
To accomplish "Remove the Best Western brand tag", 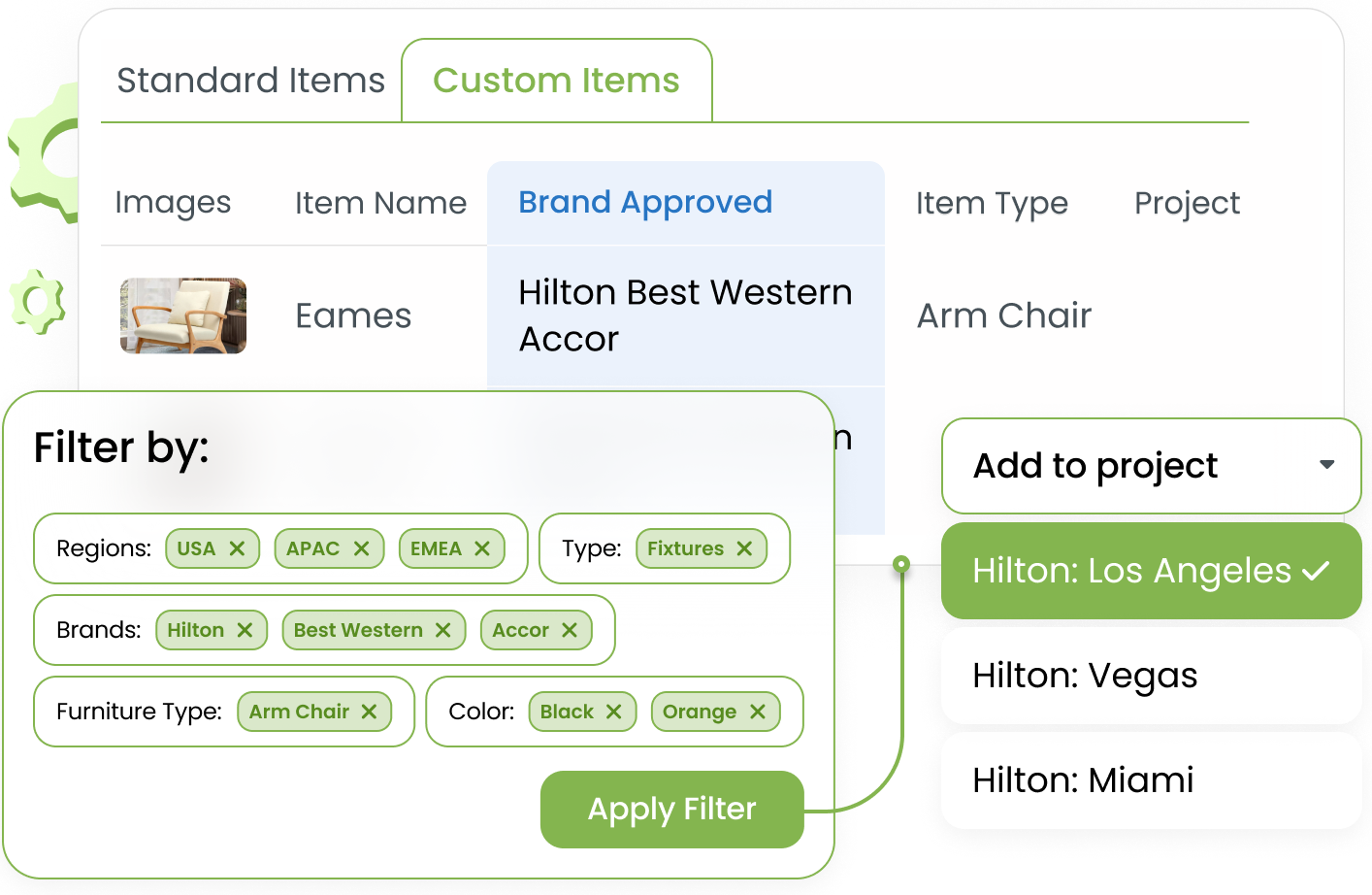I will [x=443, y=630].
